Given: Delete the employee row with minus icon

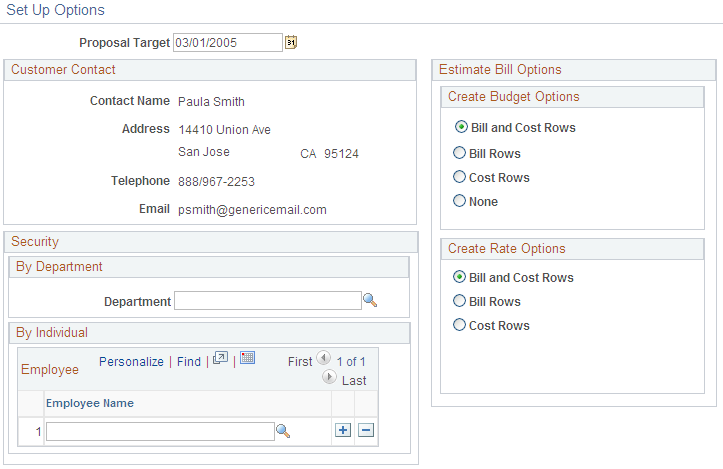Looking at the screenshot, I should click(x=366, y=430).
